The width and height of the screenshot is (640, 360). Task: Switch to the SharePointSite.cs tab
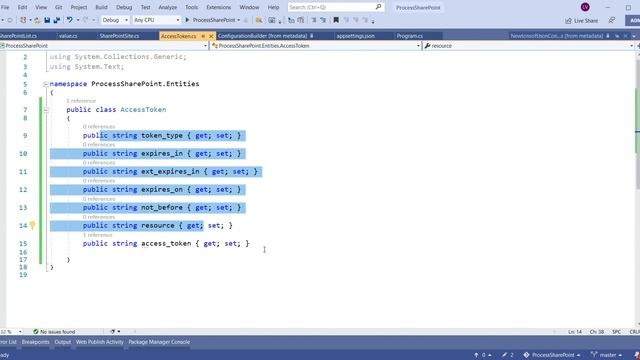click(x=119, y=36)
